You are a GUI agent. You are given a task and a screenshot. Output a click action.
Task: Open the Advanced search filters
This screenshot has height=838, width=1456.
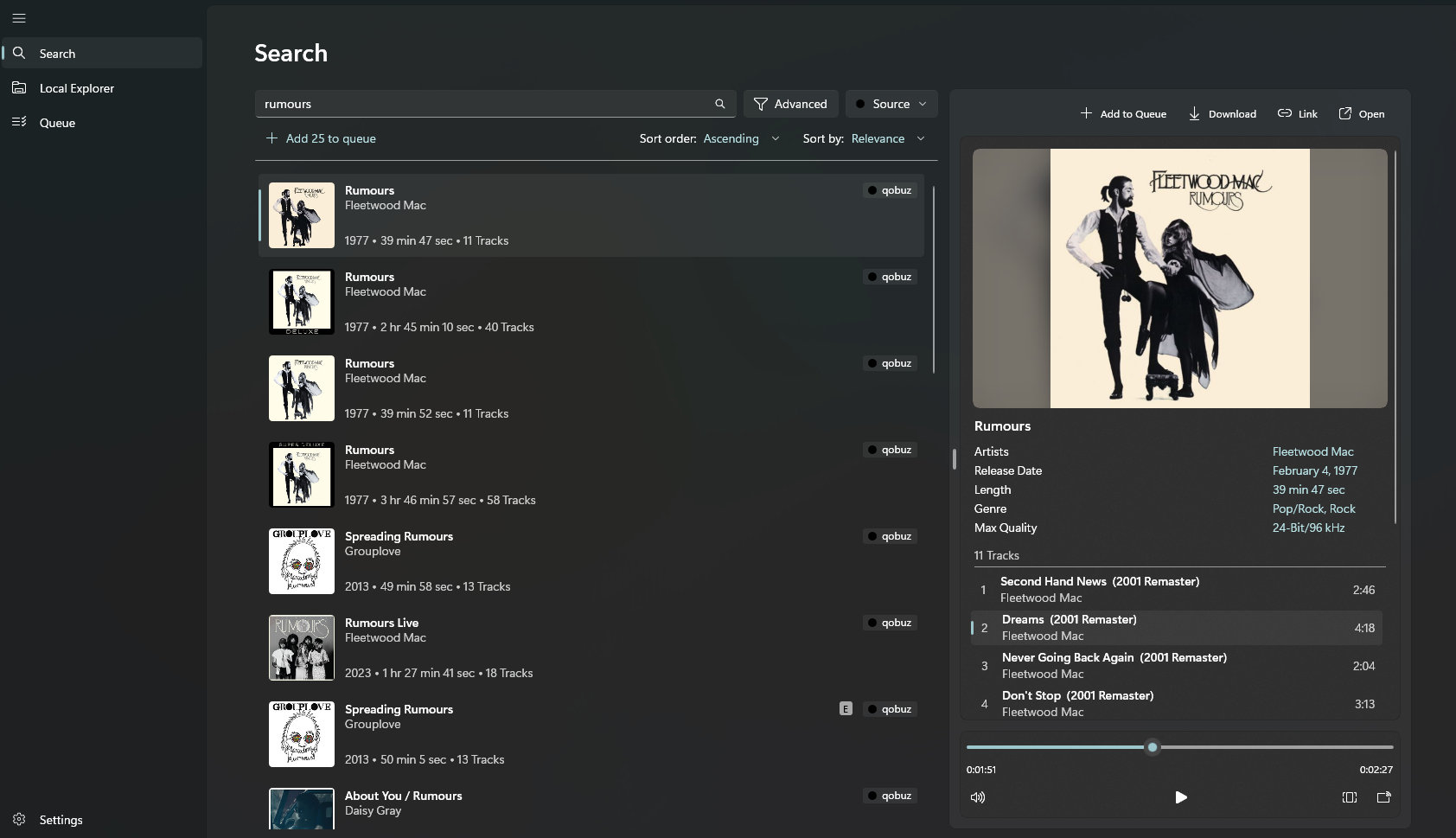coord(790,104)
